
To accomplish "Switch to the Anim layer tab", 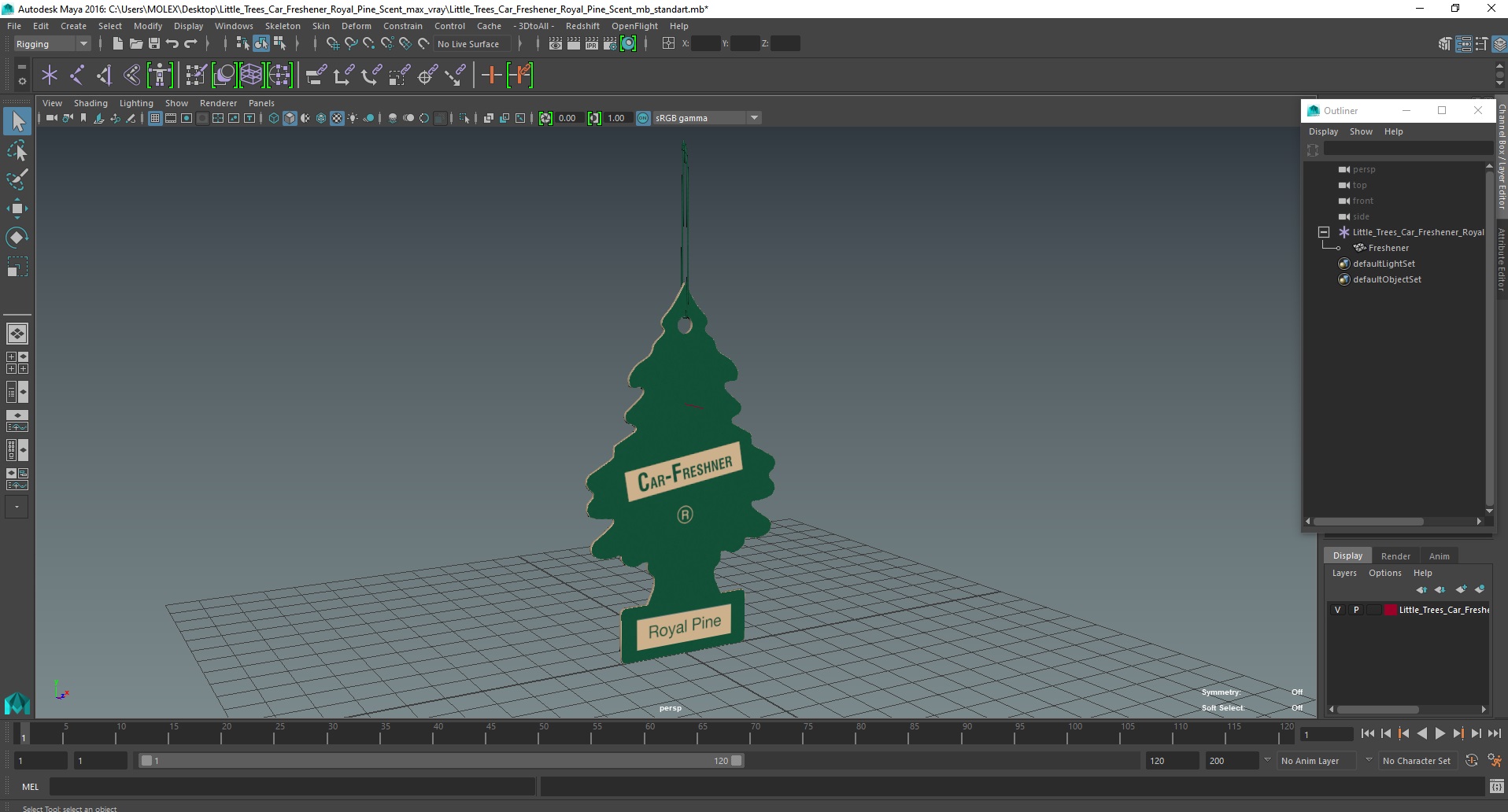I will 1439,555.
